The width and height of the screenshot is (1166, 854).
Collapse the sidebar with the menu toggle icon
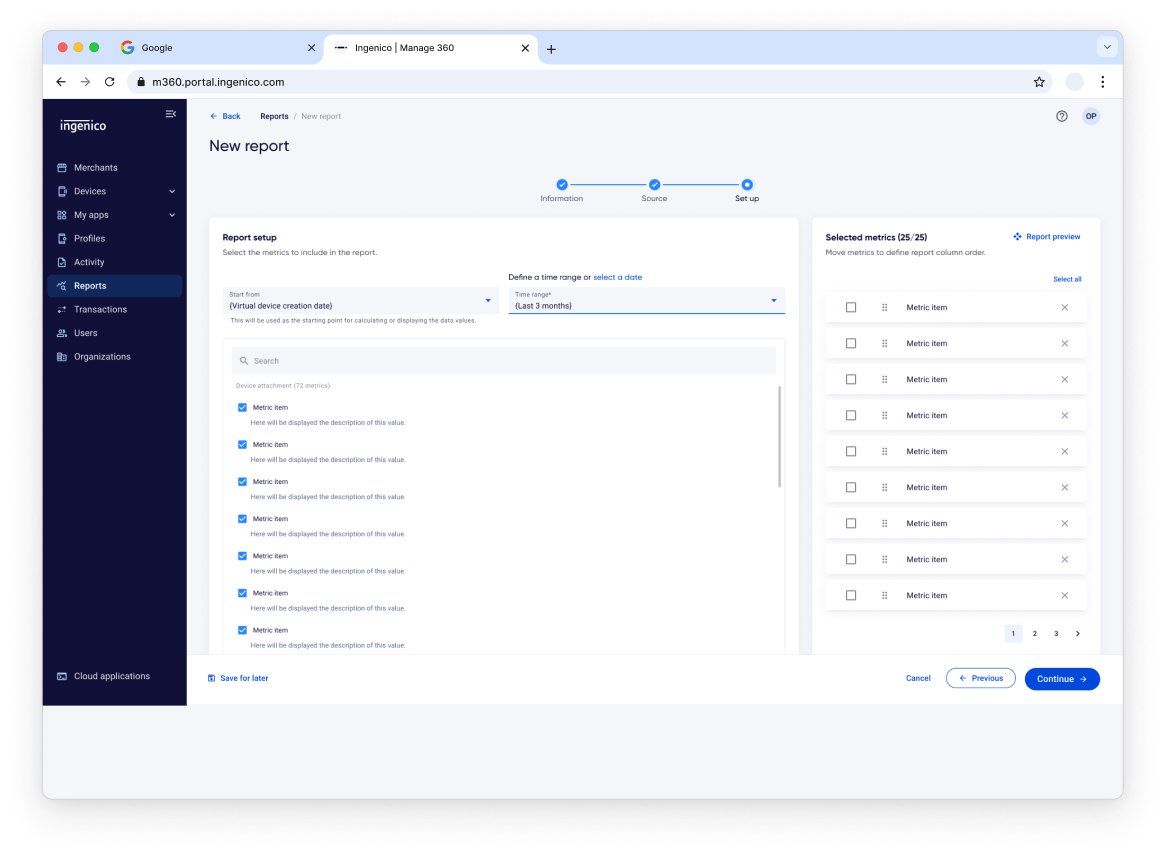pos(170,114)
